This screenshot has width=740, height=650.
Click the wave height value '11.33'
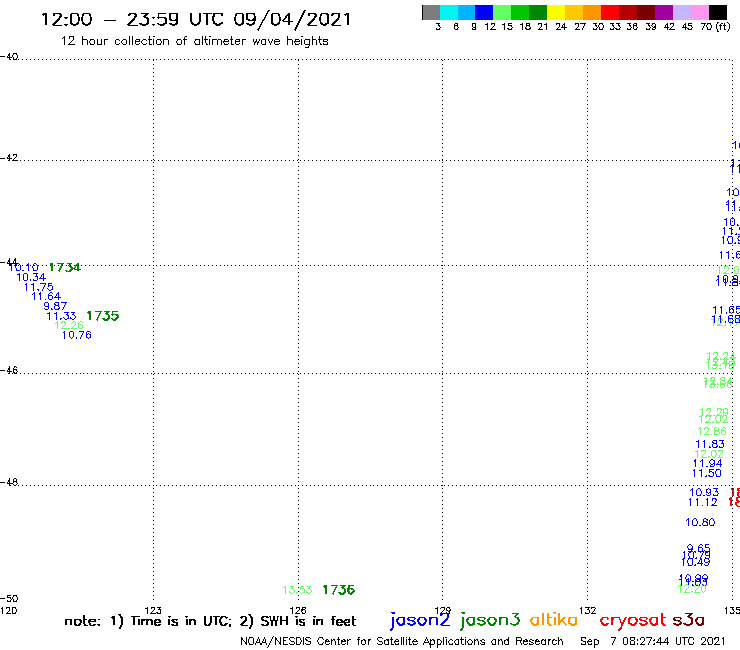(61, 316)
